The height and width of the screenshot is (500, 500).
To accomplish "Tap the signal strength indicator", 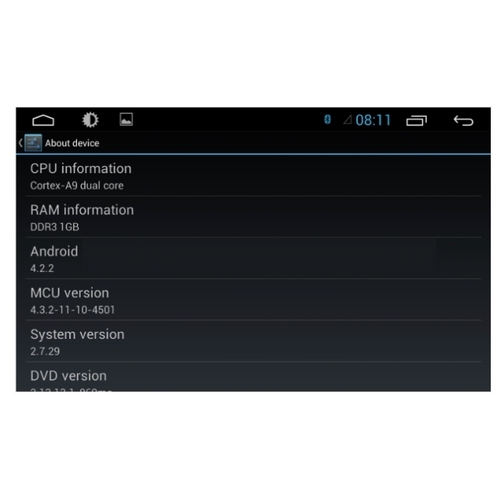I will coord(348,120).
